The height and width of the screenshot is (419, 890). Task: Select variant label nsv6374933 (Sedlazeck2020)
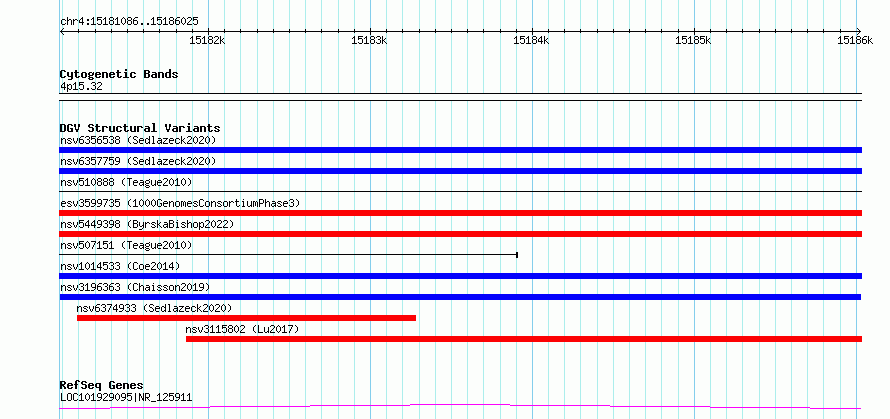154,308
